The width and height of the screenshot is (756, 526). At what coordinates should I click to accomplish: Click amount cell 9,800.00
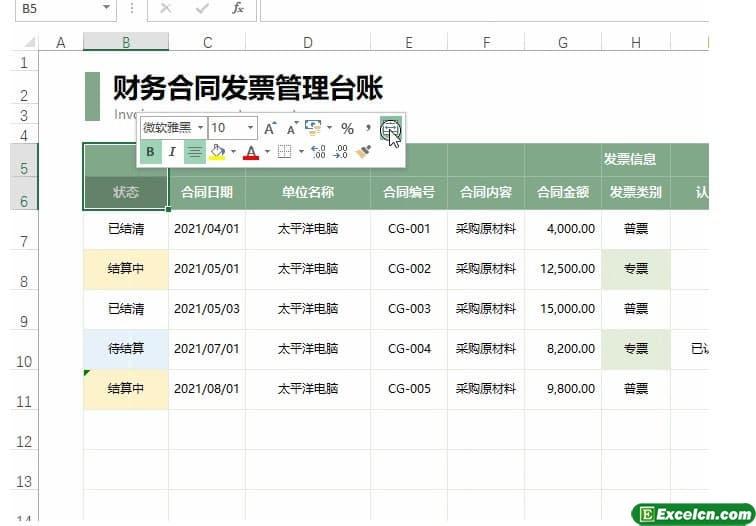563,389
